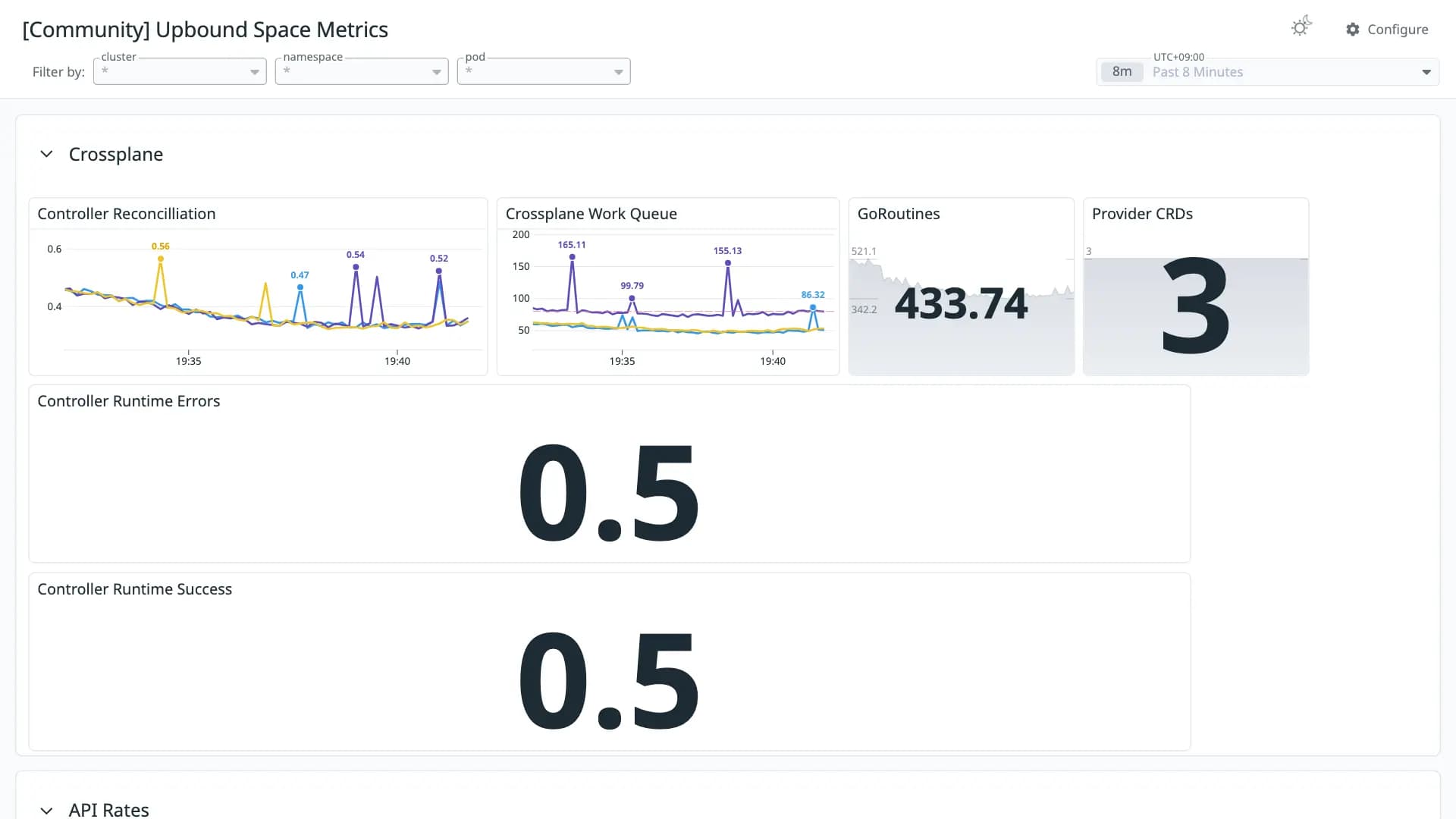Click the Controller Reconcilliation widget title
The image size is (1456, 819).
pos(127,214)
